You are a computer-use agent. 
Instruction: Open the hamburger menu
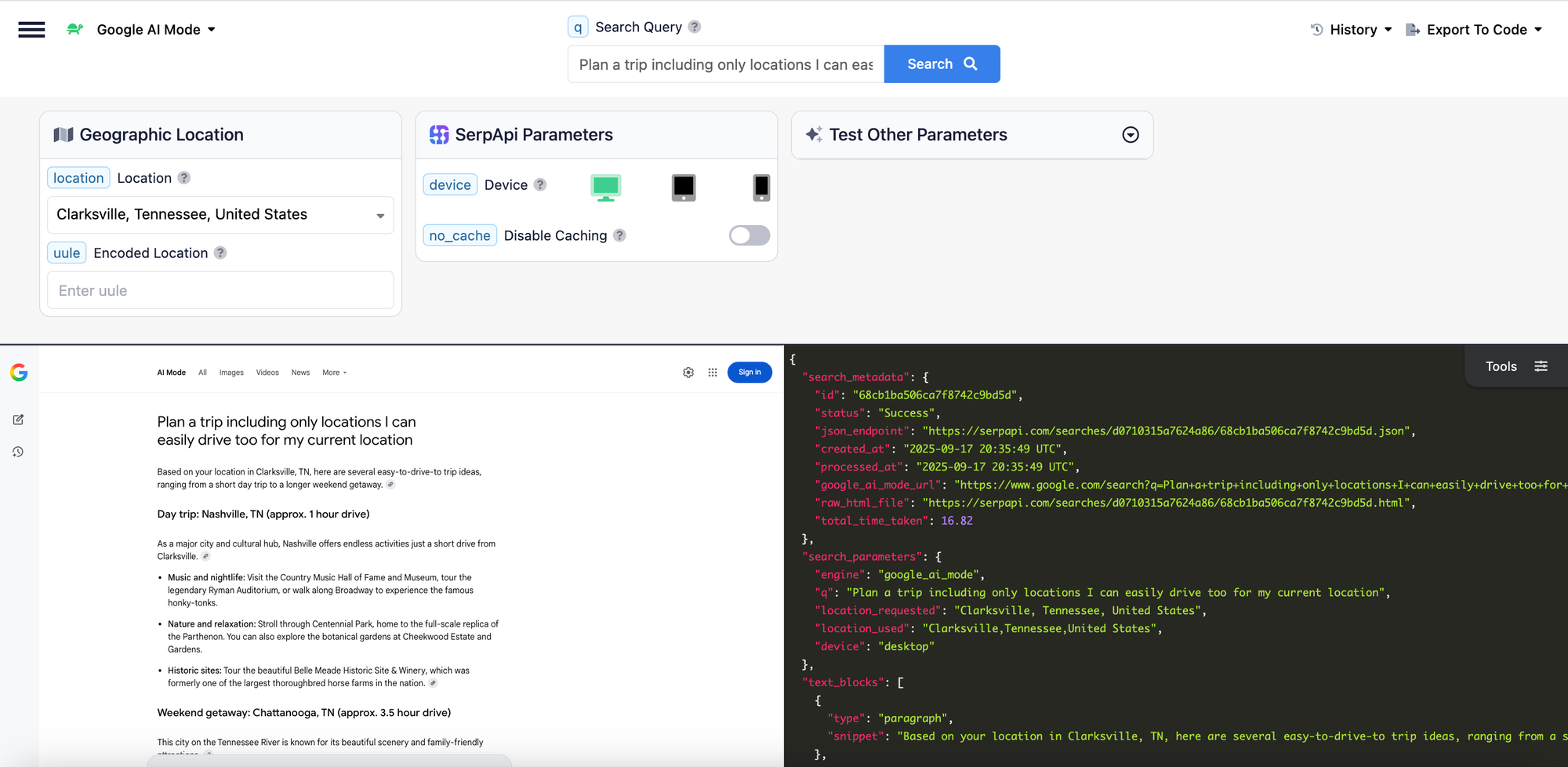point(31,30)
